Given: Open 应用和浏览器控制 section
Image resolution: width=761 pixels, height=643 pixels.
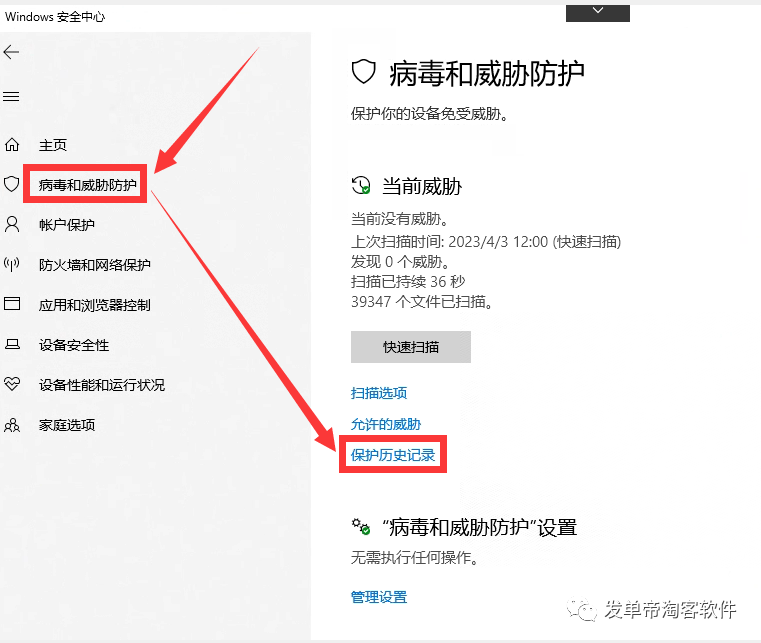Looking at the screenshot, I should (x=95, y=305).
